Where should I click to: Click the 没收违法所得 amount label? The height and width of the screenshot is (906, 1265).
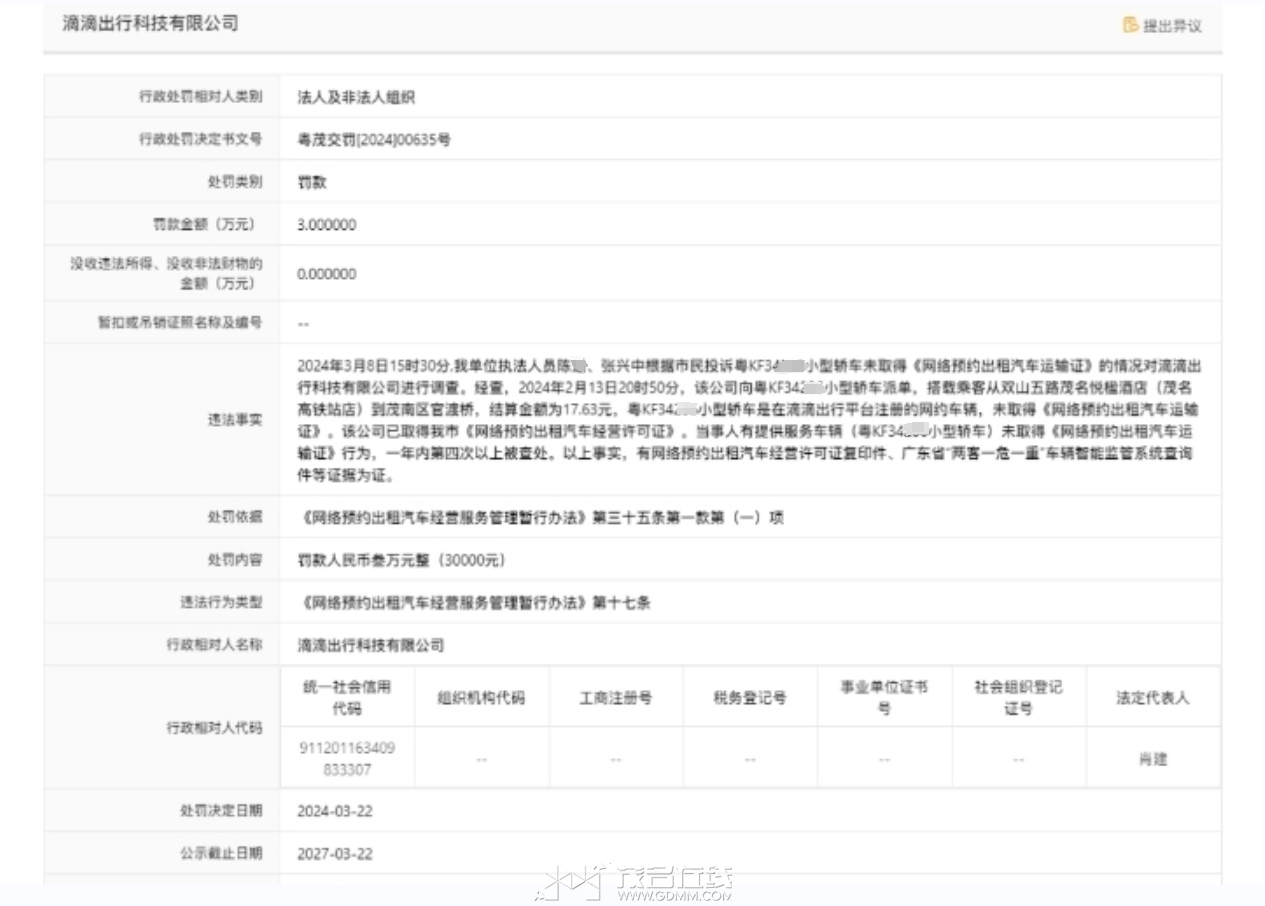pyautogui.click(x=166, y=272)
